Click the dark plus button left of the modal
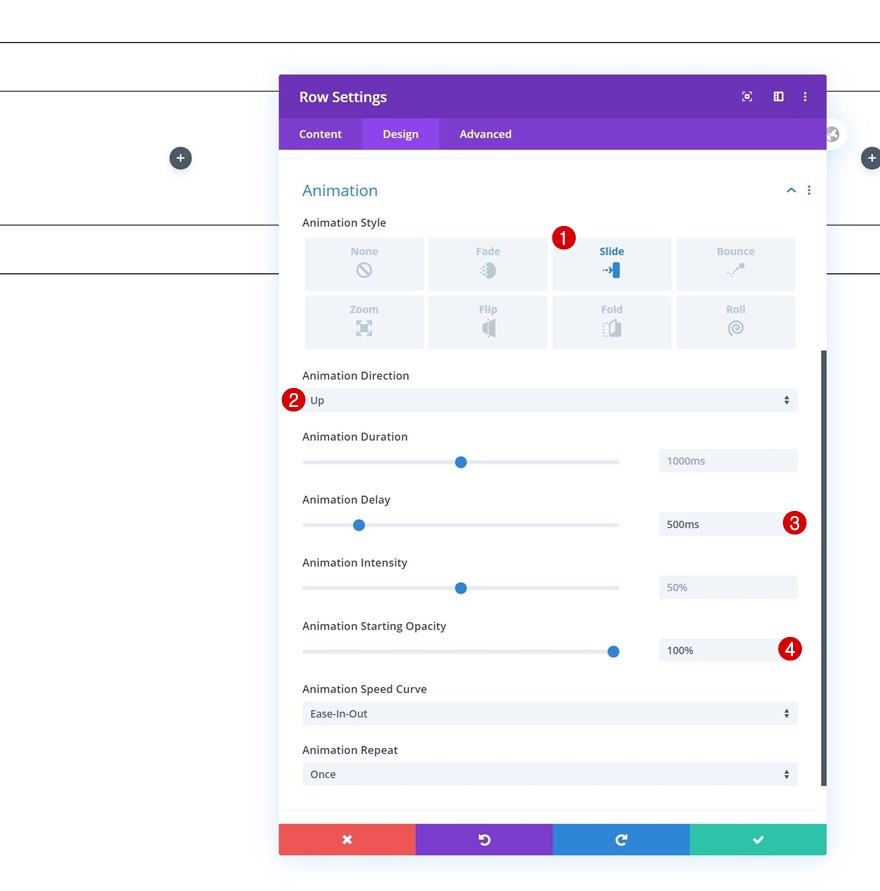880x891 pixels. coord(181,158)
